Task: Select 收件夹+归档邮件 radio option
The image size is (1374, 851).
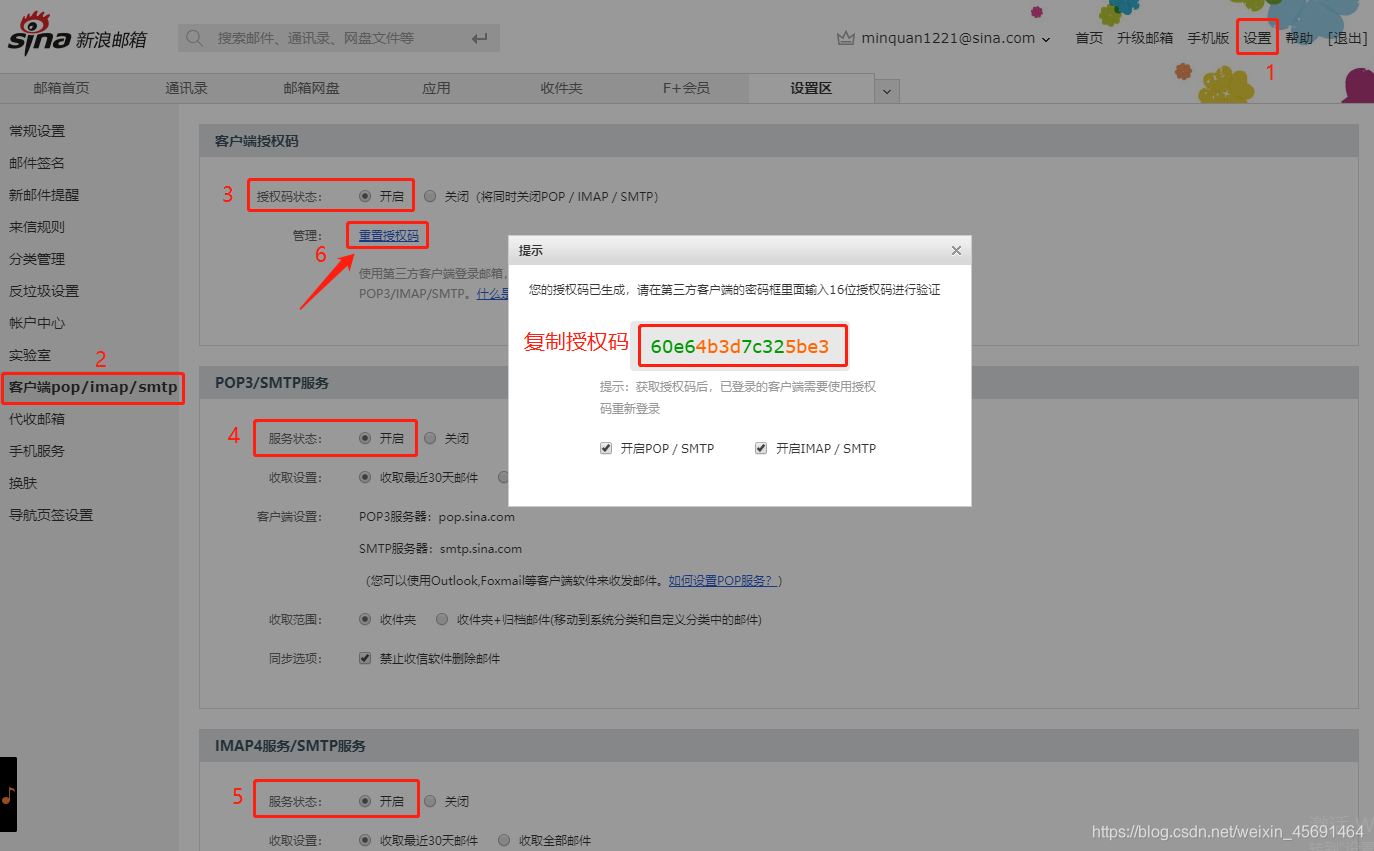Action: pos(442,619)
